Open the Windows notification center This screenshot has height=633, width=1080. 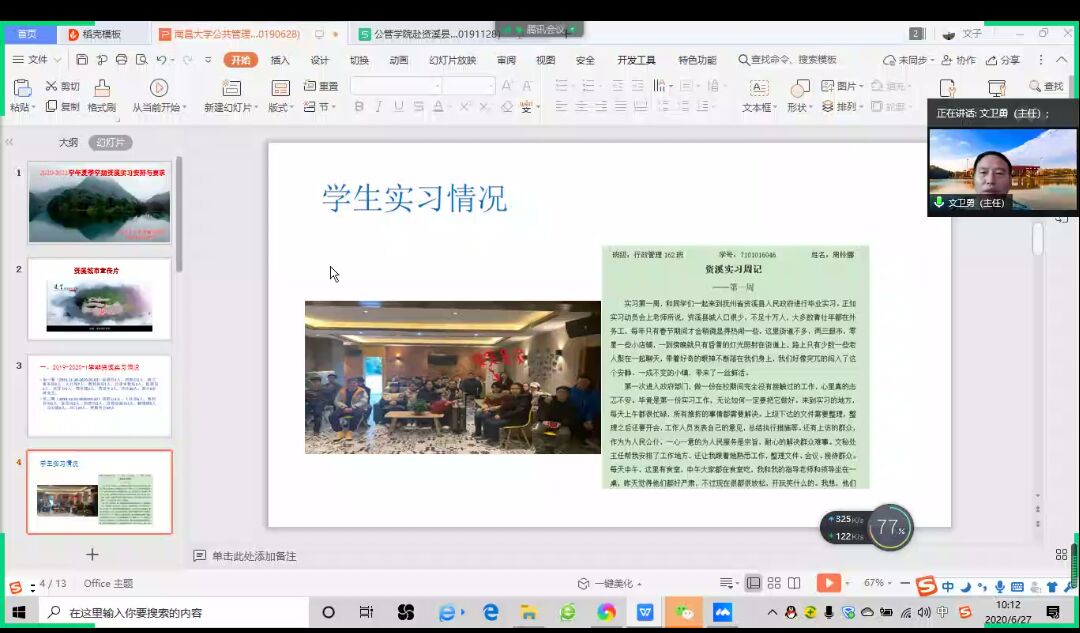click(1052, 612)
